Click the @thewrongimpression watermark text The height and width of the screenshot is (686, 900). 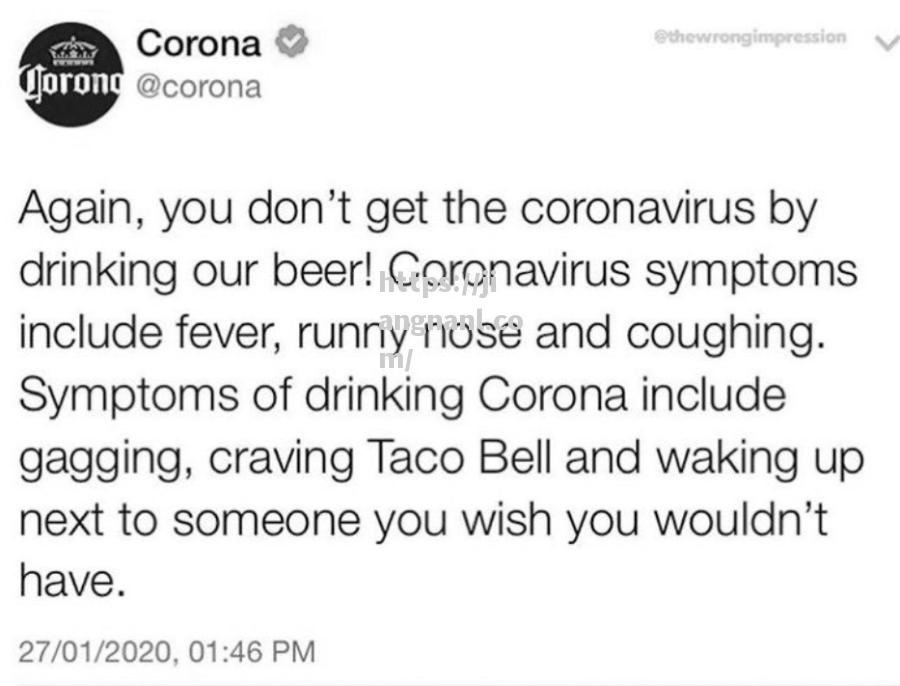click(750, 37)
